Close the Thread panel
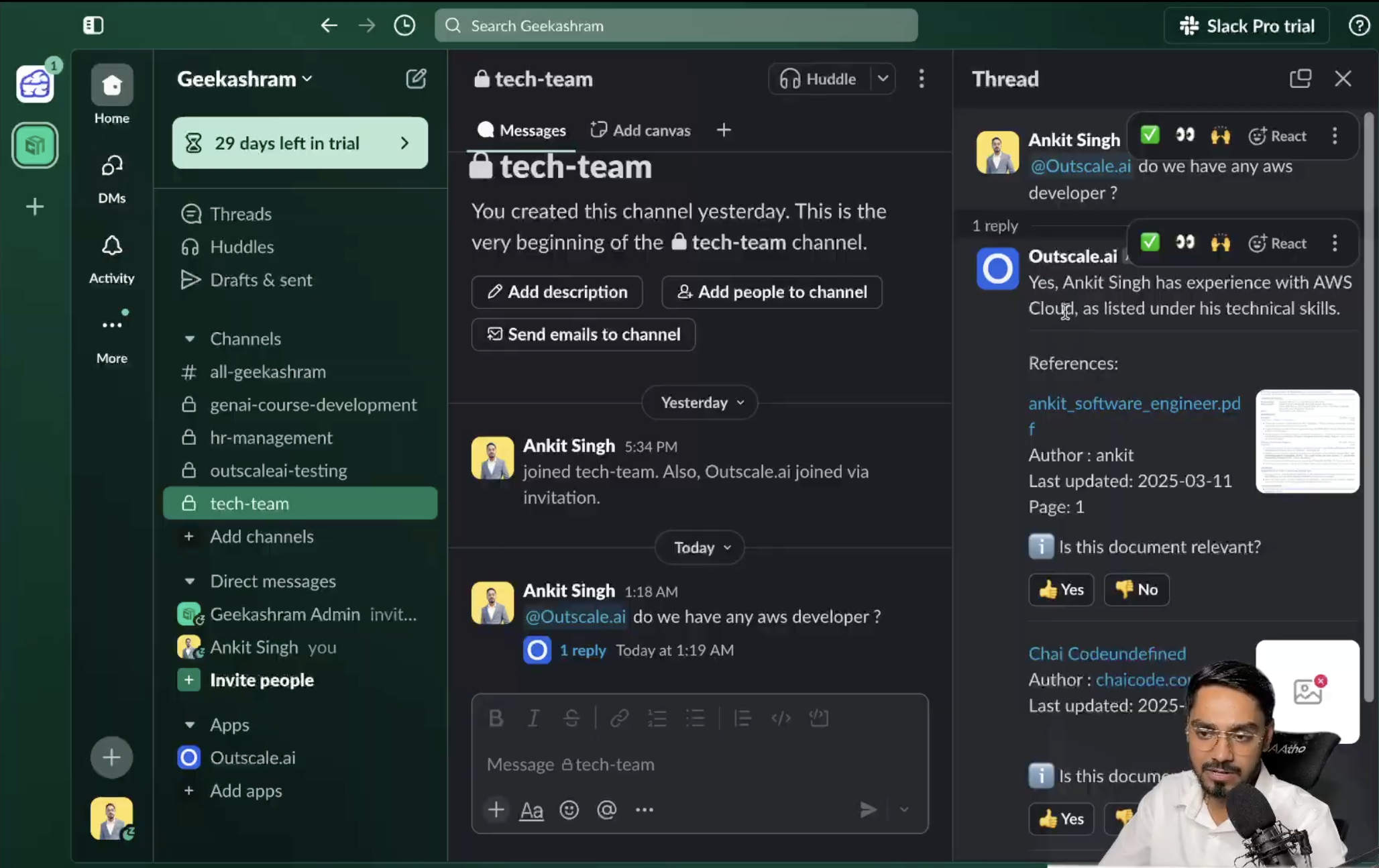The width and height of the screenshot is (1379, 868). [1343, 78]
